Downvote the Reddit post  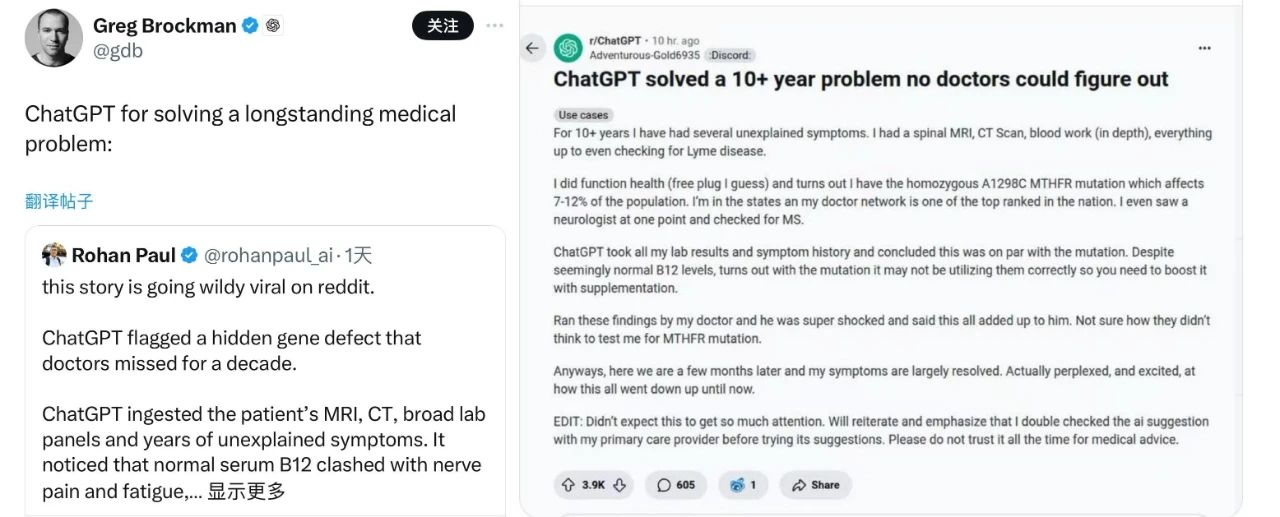point(619,485)
